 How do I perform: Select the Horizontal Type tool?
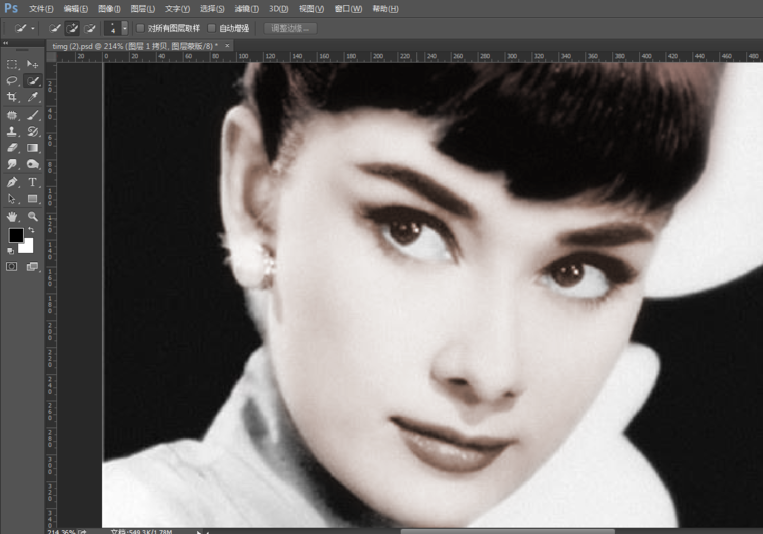pos(33,182)
